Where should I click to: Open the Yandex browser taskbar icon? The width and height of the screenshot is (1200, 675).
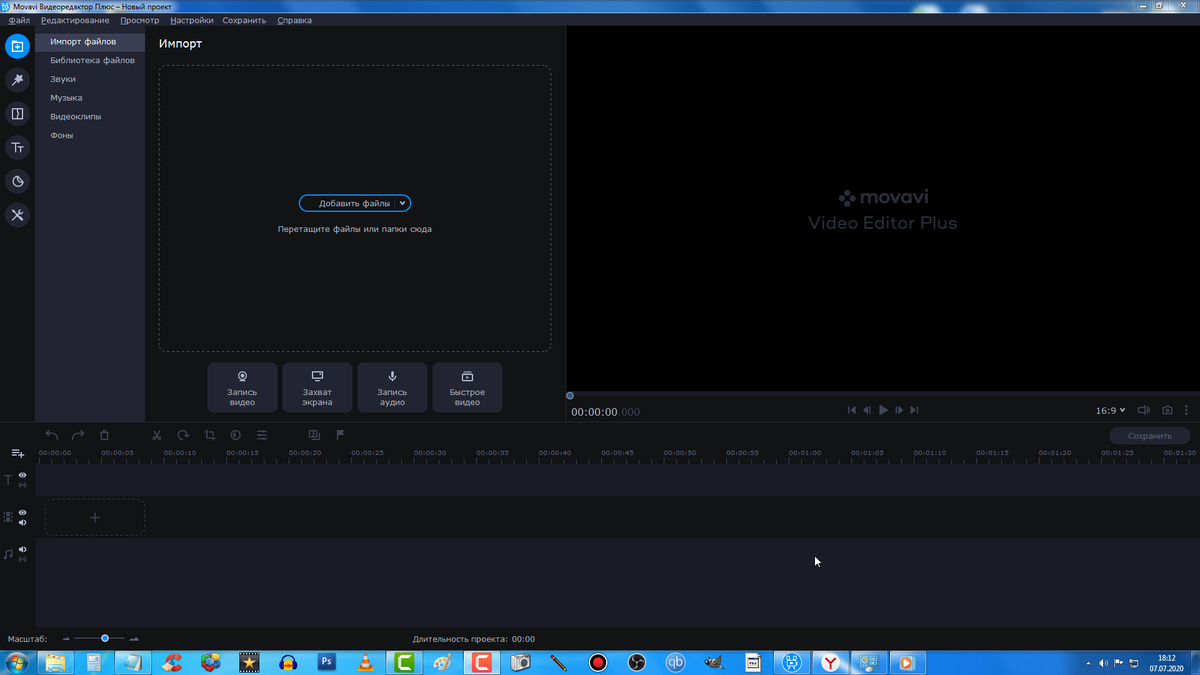click(831, 662)
